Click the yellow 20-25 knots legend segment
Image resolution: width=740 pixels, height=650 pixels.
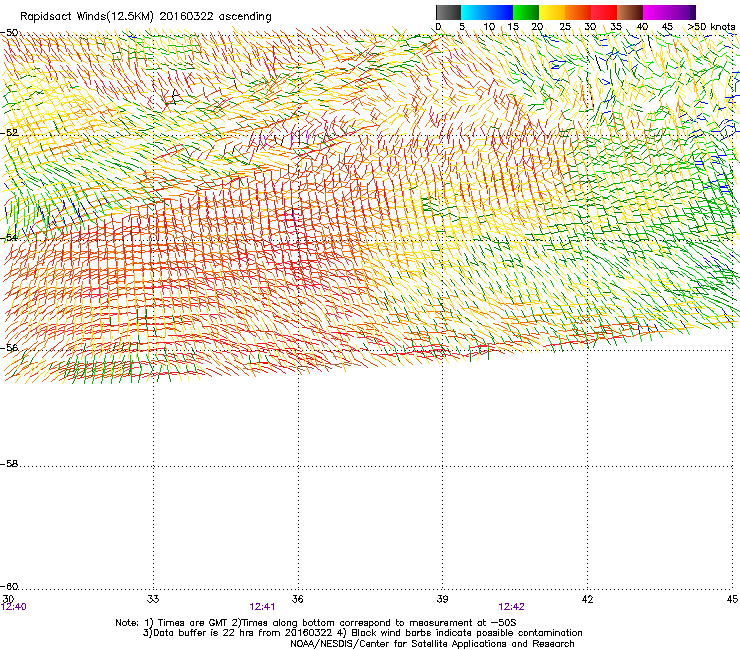tap(552, 12)
